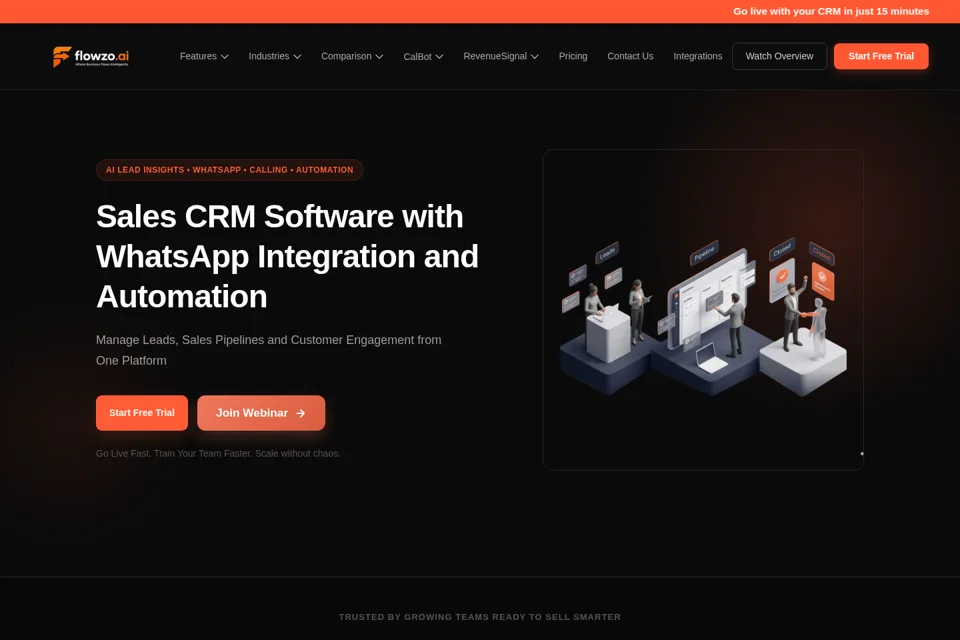Screen dimensions: 960x640
Task: Click the isometric sales team illustration
Action: [703, 317]
